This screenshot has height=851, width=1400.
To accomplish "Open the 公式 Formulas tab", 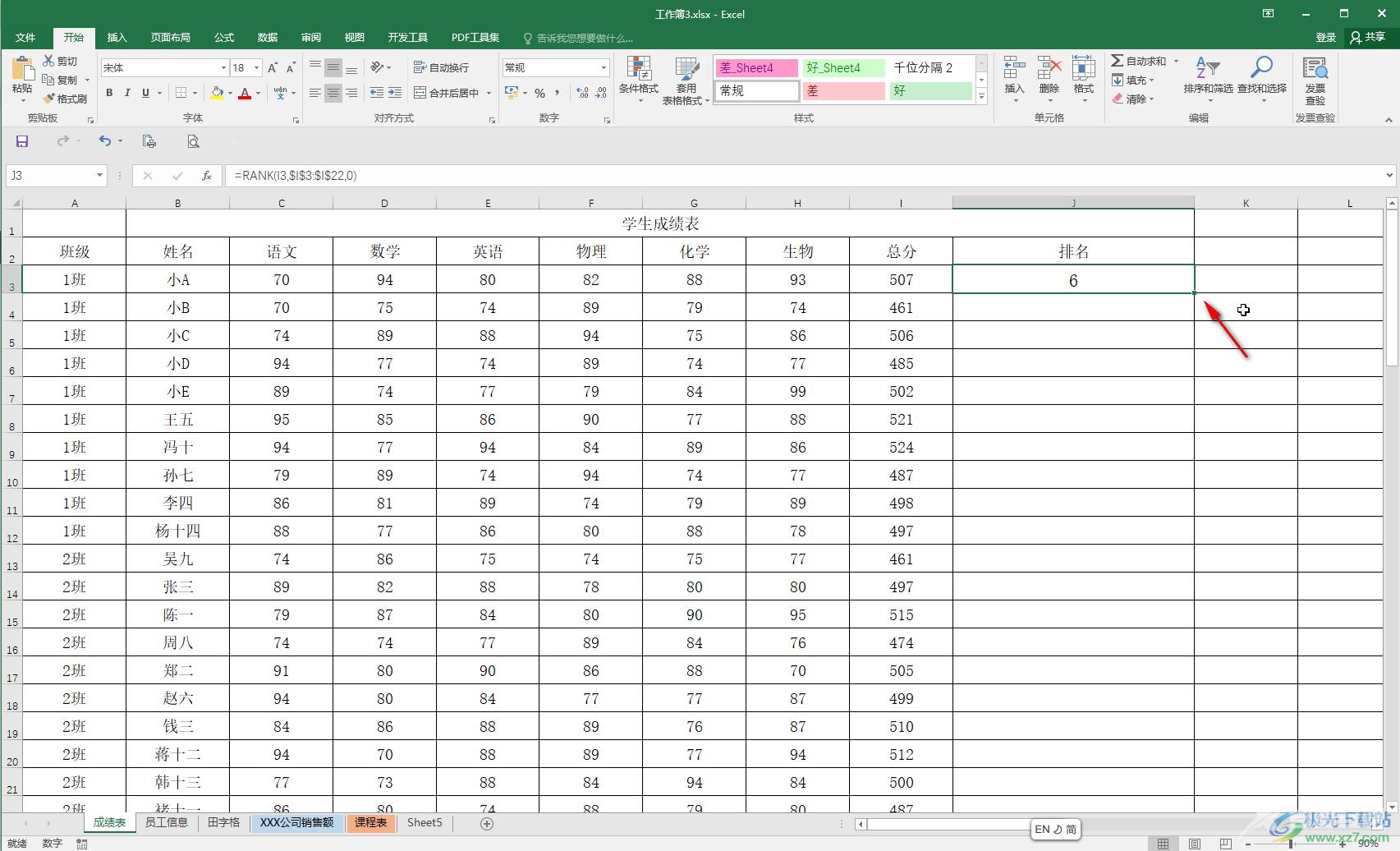I will 224,38.
